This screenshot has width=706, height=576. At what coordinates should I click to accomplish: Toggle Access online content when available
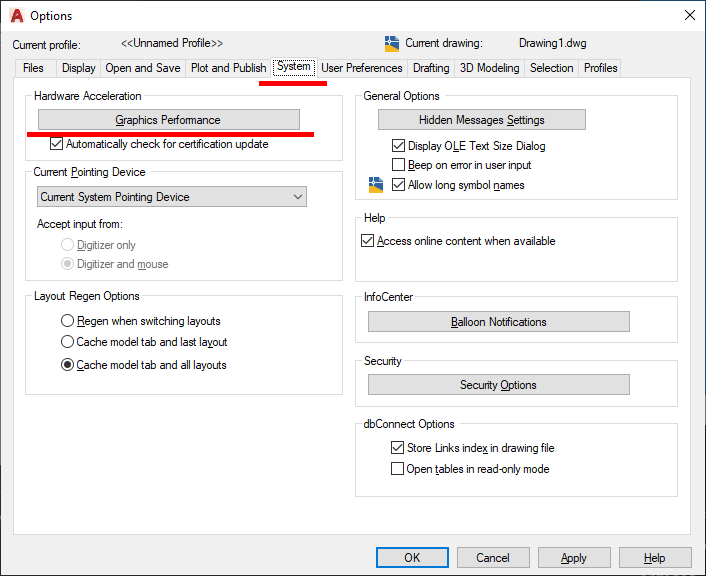click(367, 241)
